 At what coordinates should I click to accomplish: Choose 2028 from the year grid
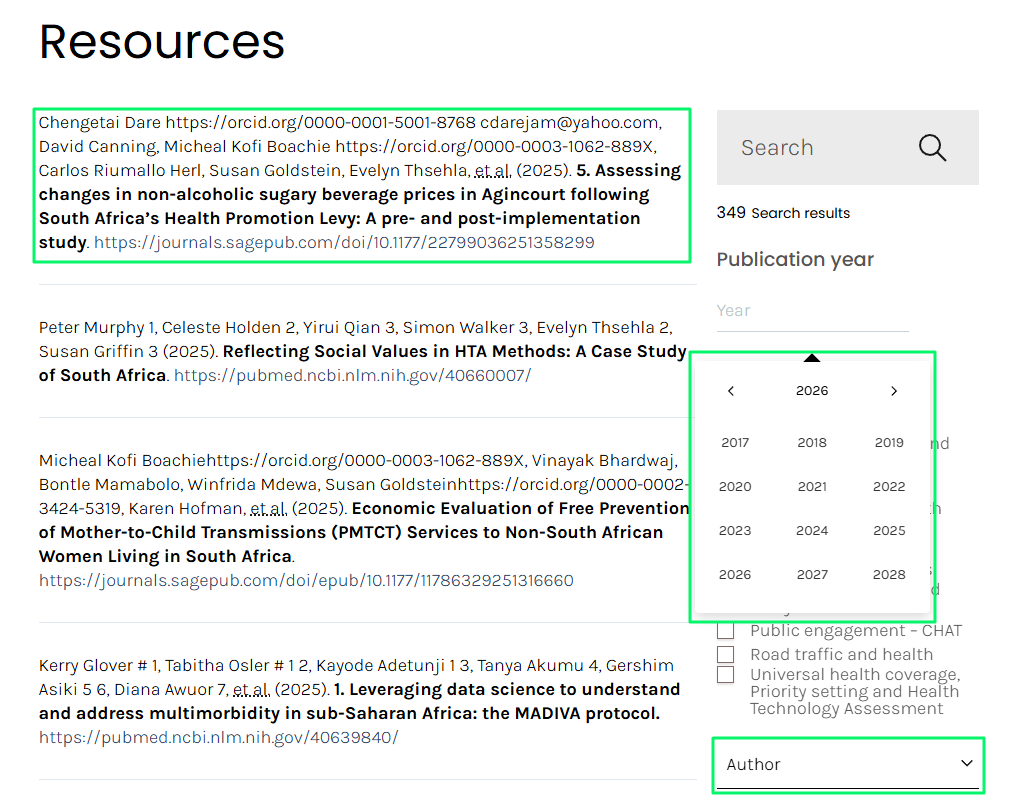coord(889,575)
